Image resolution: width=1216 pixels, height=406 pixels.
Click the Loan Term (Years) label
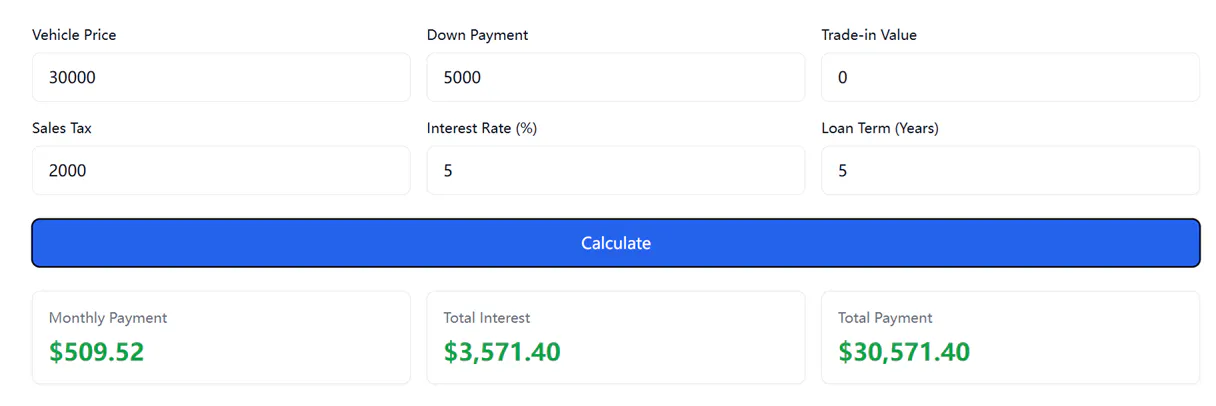(x=880, y=128)
